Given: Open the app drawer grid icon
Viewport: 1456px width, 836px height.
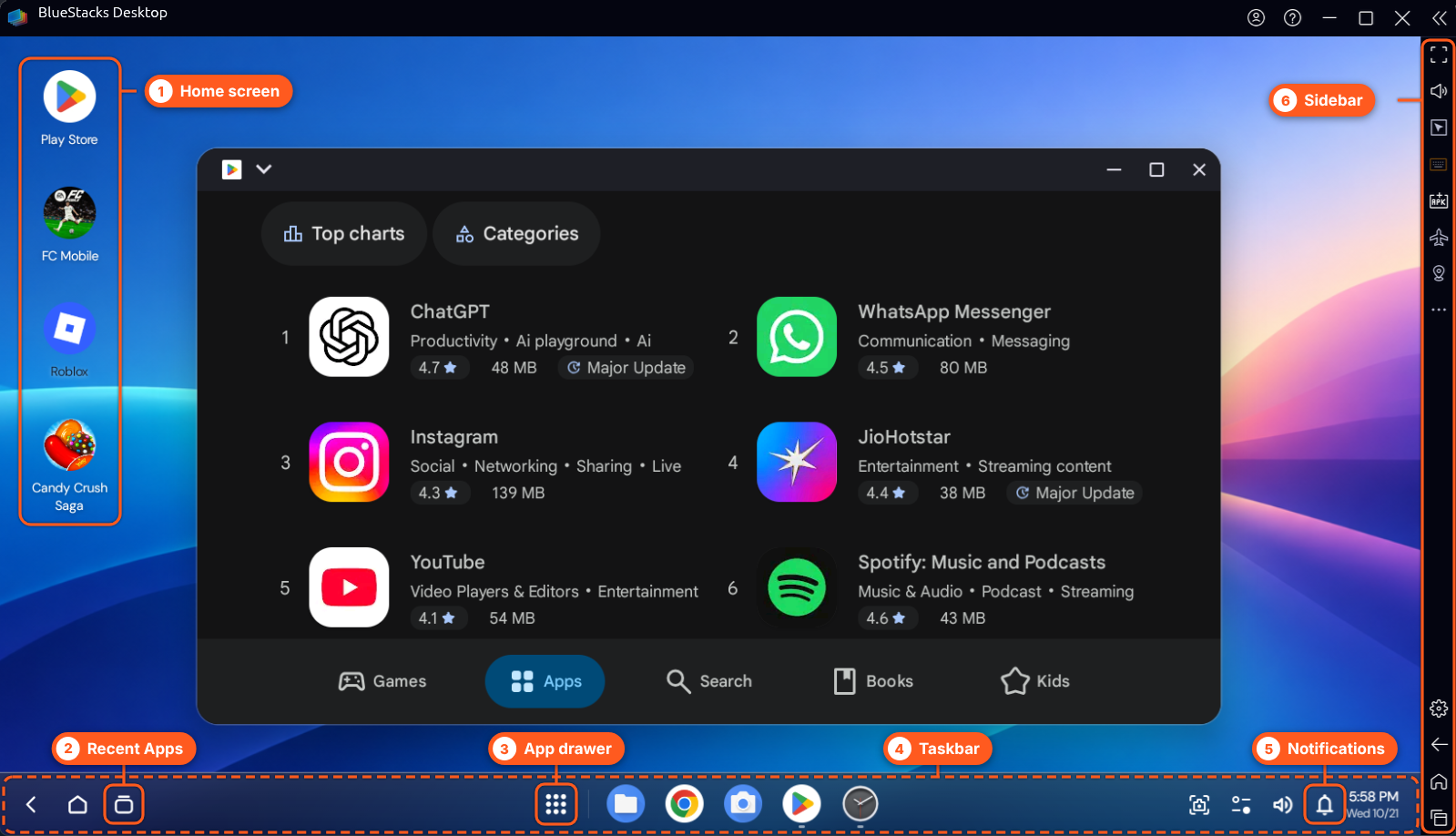Looking at the screenshot, I should (x=556, y=805).
